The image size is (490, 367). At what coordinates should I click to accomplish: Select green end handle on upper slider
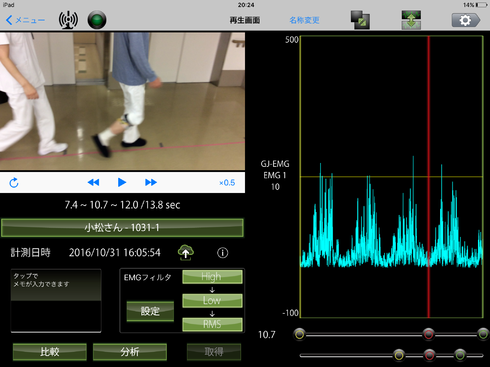click(483, 334)
